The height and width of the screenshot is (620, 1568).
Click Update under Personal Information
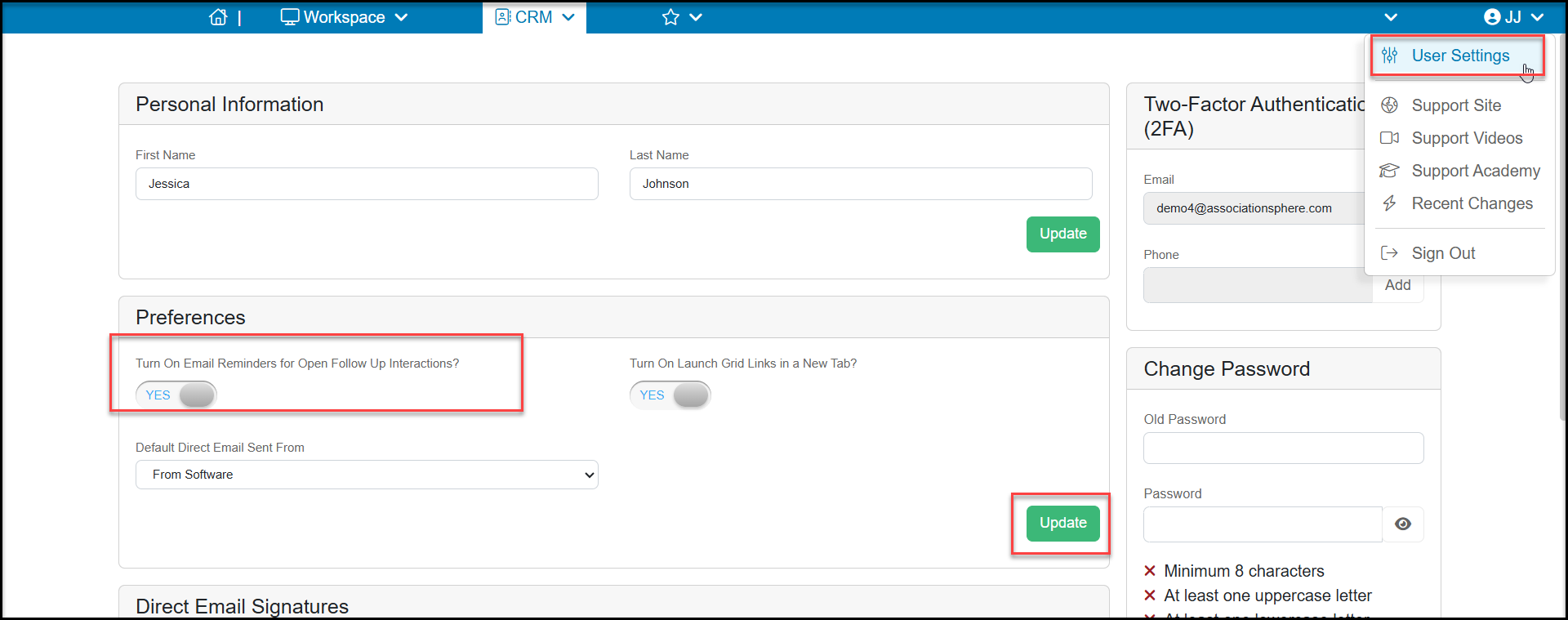pyautogui.click(x=1063, y=234)
